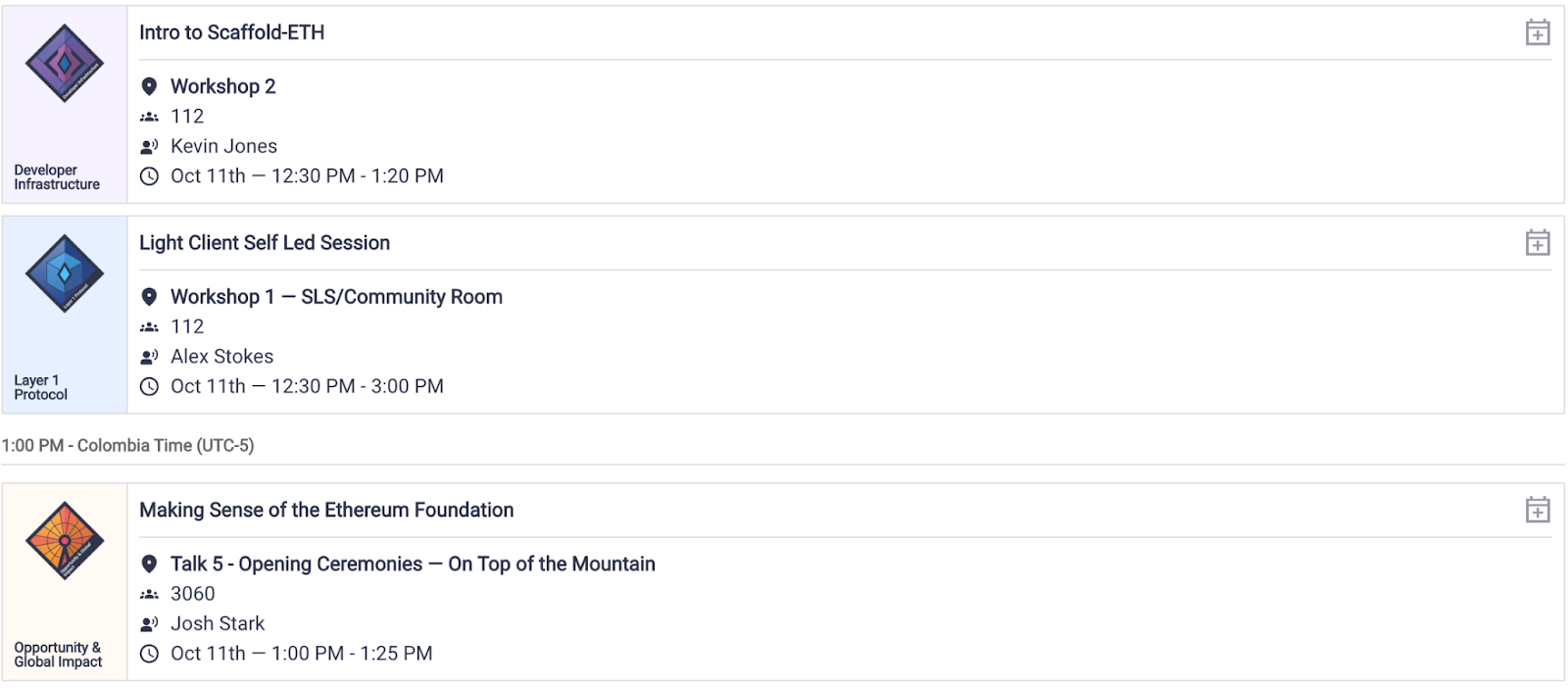Add Making Sense of Ethereum Foundation to calendar
This screenshot has width=1568, height=688.
[x=1537, y=511]
